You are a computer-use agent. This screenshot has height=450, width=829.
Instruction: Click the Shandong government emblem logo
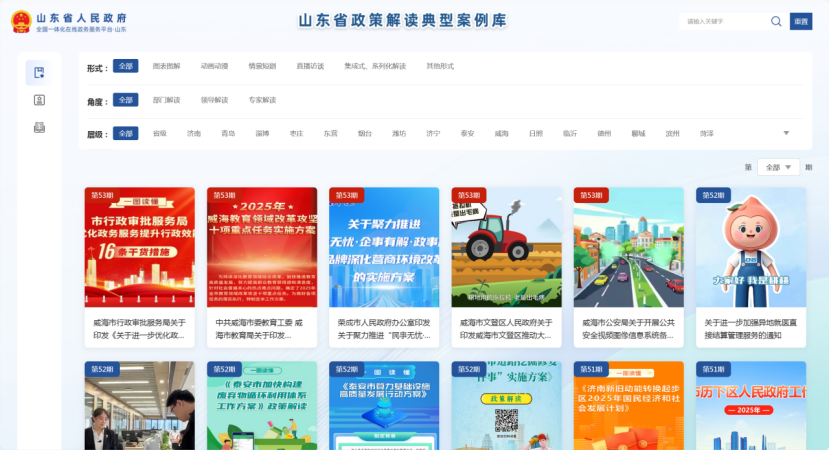click(x=21, y=22)
